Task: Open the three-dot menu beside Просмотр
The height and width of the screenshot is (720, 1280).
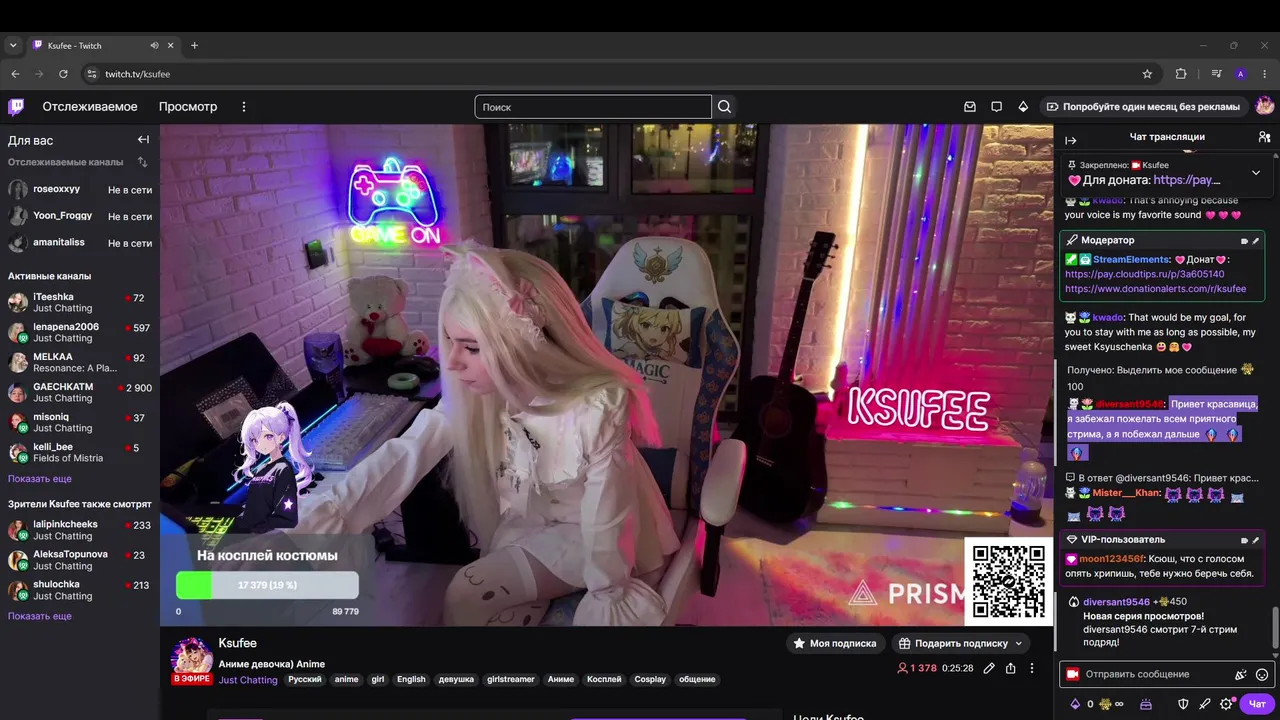Action: point(243,107)
